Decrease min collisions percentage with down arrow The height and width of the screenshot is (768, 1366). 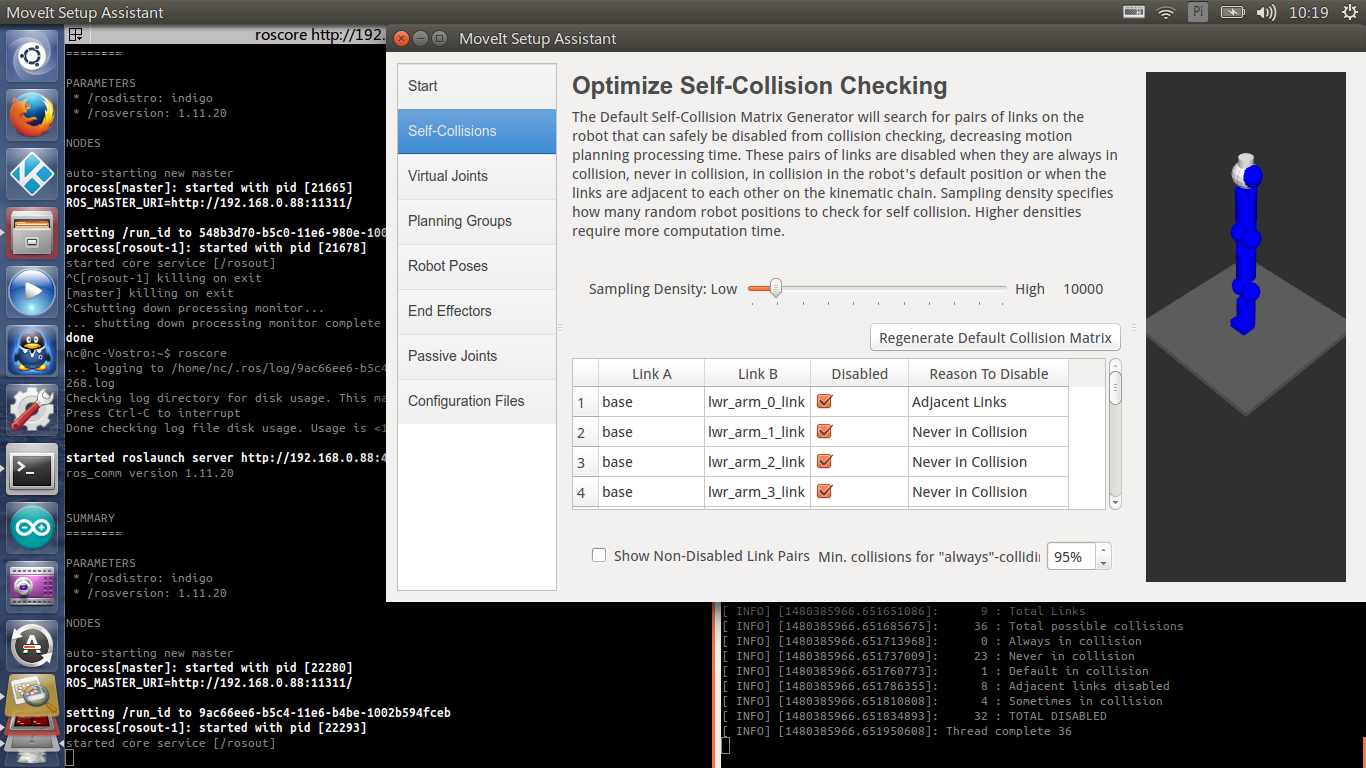(1103, 563)
